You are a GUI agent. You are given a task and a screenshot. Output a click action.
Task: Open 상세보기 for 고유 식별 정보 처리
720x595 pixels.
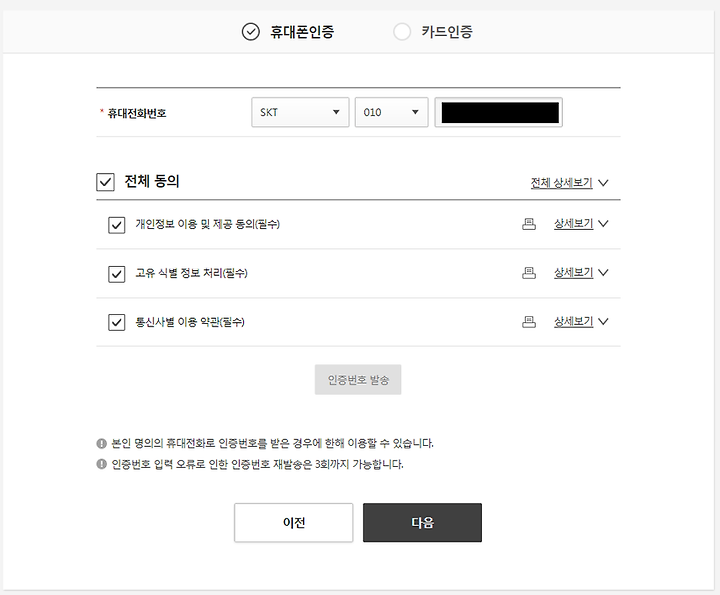tap(574, 273)
